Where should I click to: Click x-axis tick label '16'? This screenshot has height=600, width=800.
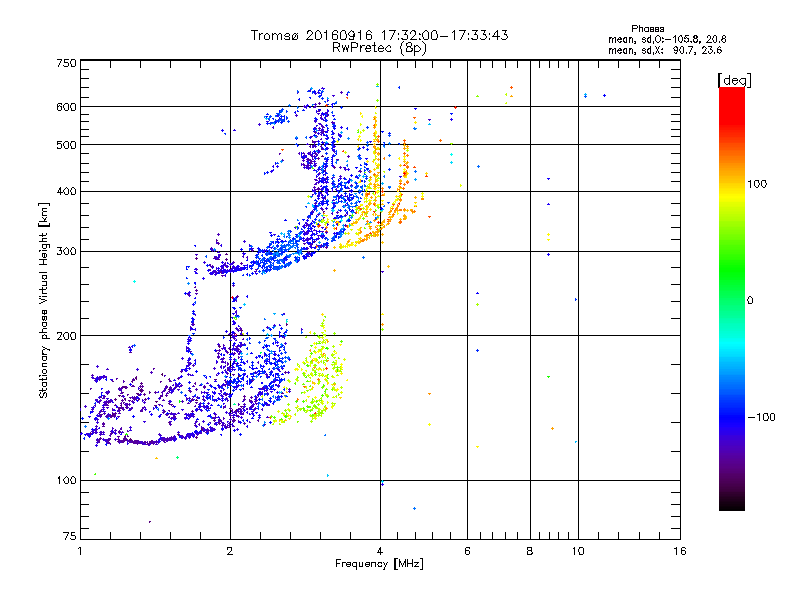[x=680, y=551]
